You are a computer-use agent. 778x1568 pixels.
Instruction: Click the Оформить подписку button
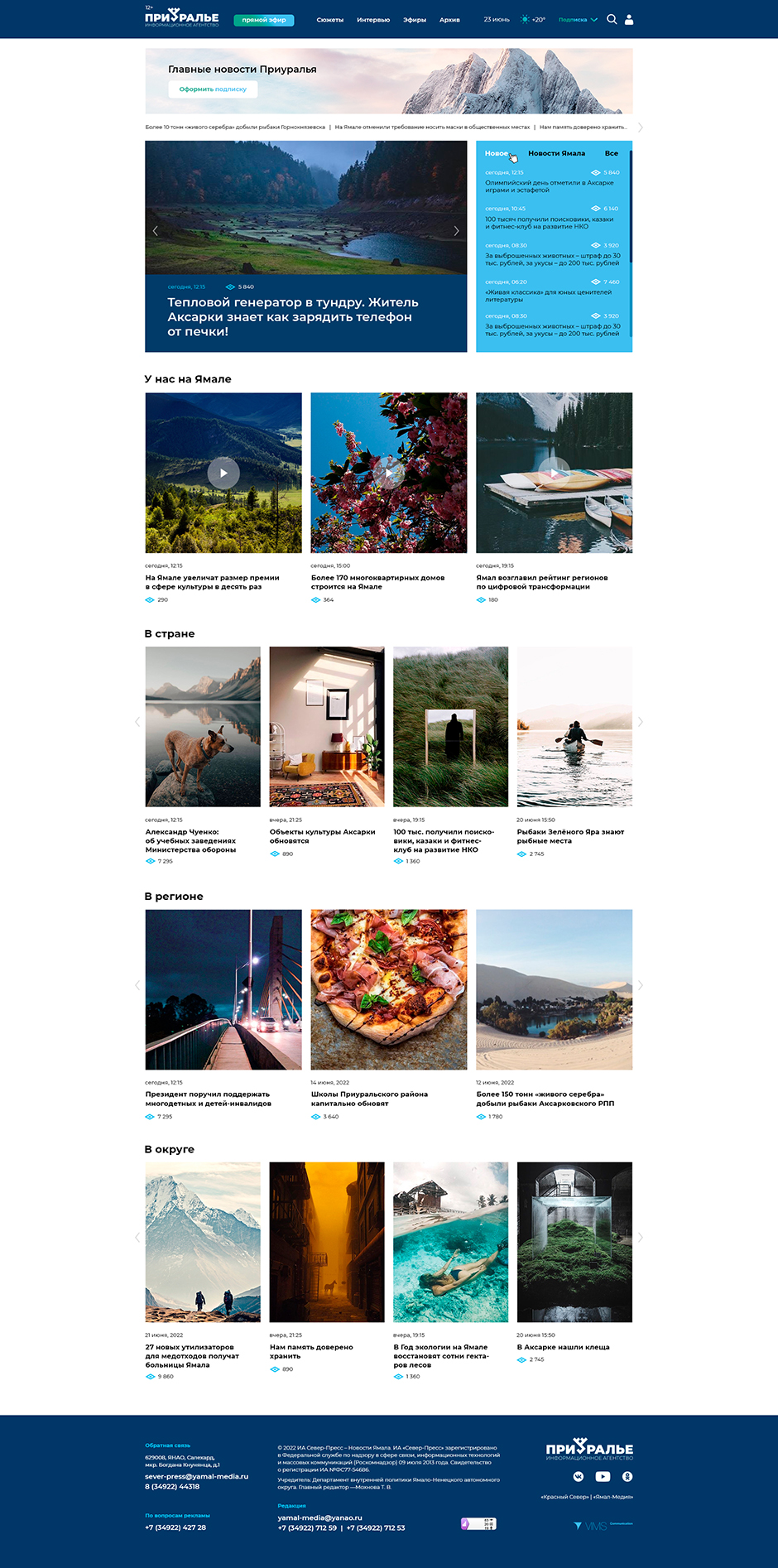coord(213,89)
